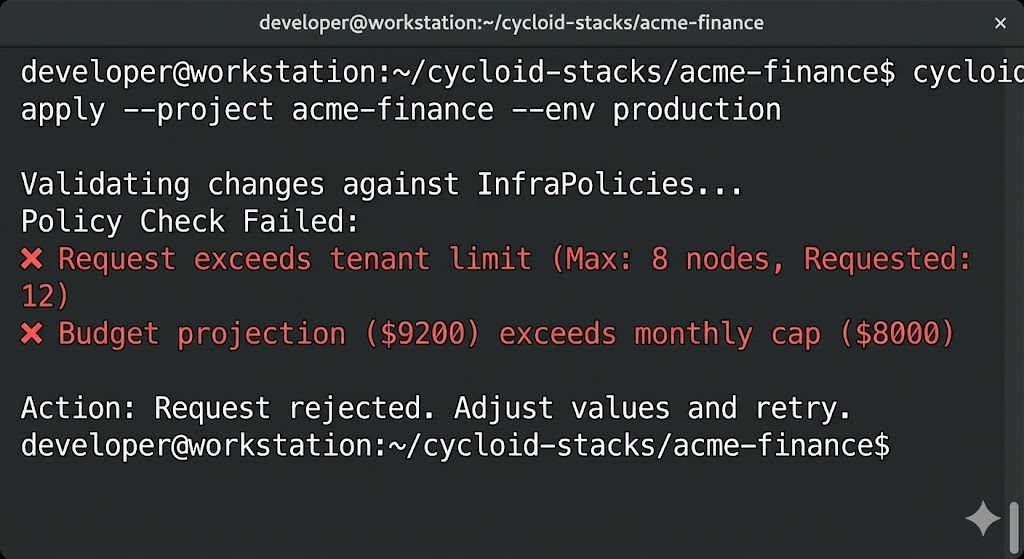Viewport: 1024px width, 559px height.
Task: Click the "Policy Check Failed:" line
Action: click(x=189, y=221)
